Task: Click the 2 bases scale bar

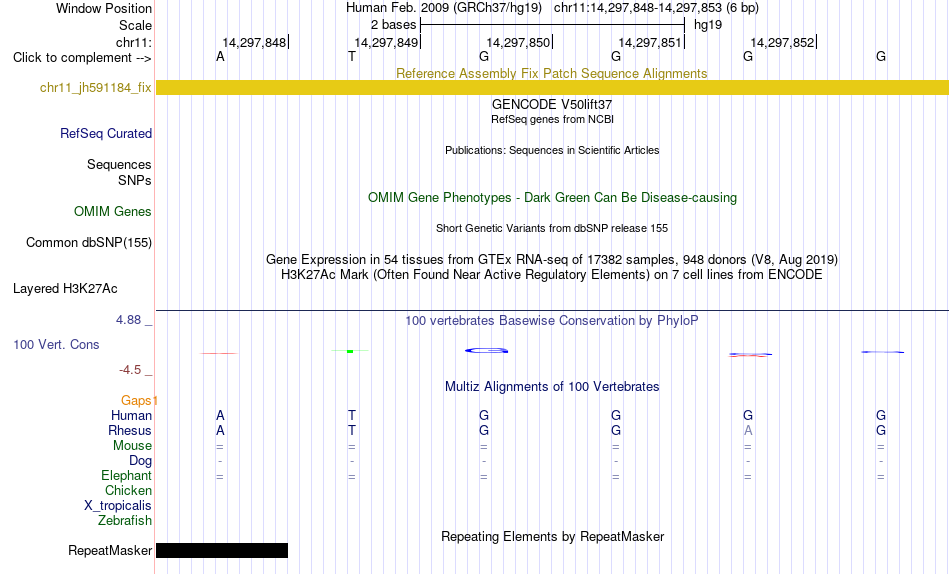Action: coord(552,25)
